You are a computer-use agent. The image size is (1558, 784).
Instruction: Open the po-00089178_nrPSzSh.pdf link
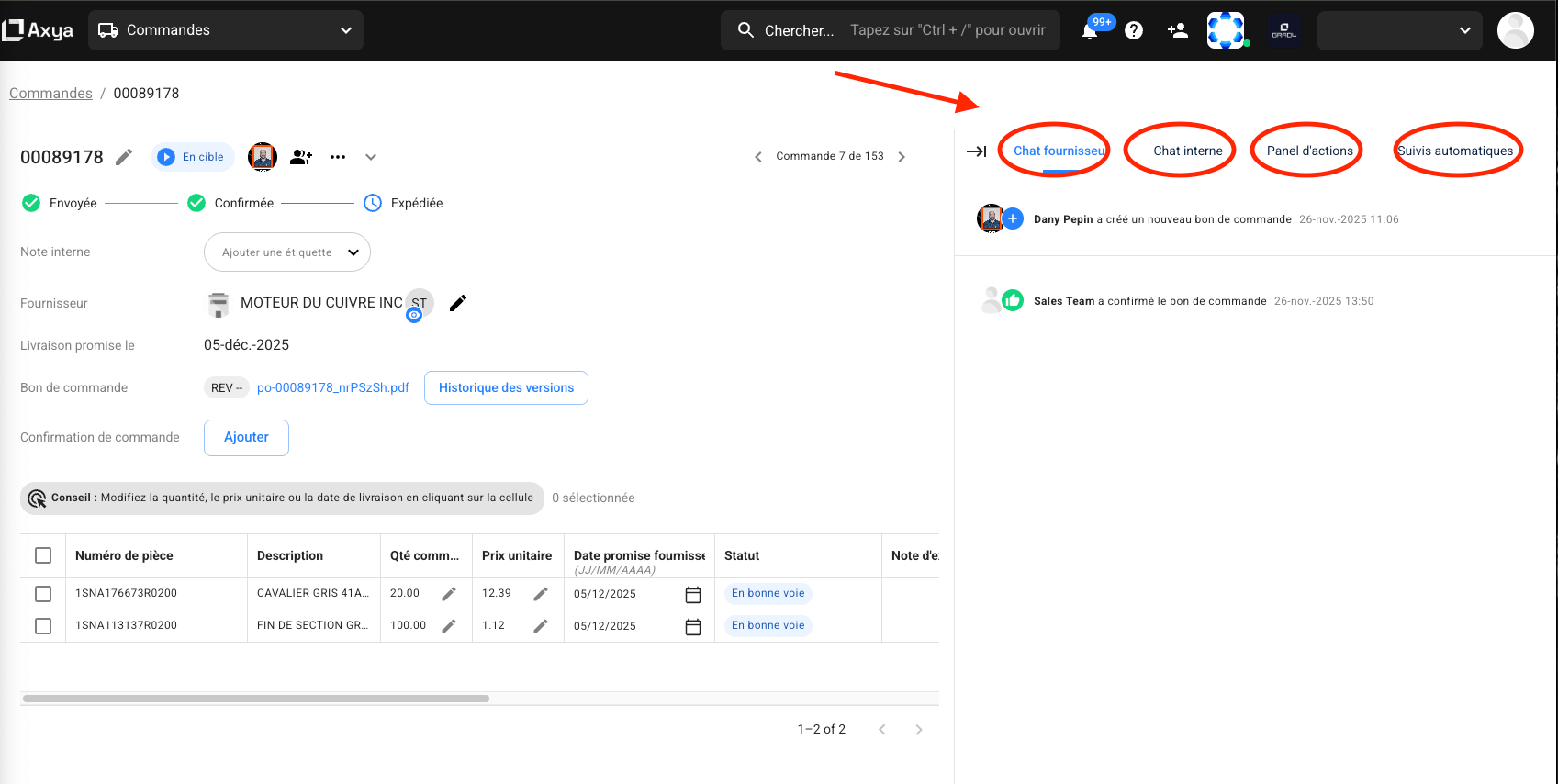click(x=333, y=387)
